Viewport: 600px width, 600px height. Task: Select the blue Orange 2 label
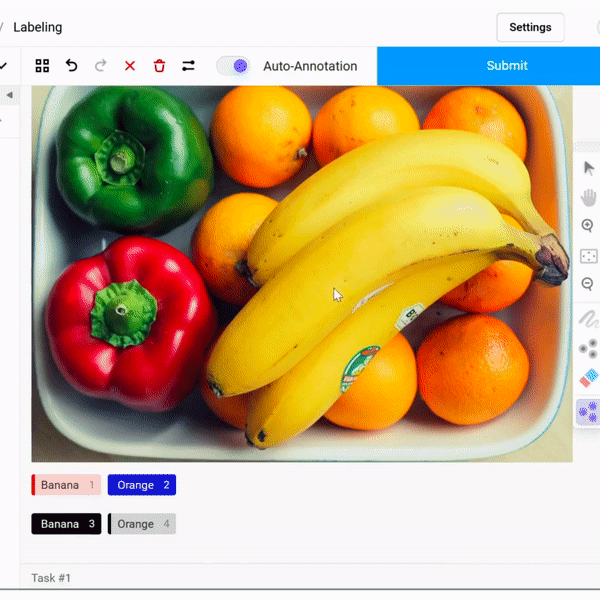click(142, 485)
